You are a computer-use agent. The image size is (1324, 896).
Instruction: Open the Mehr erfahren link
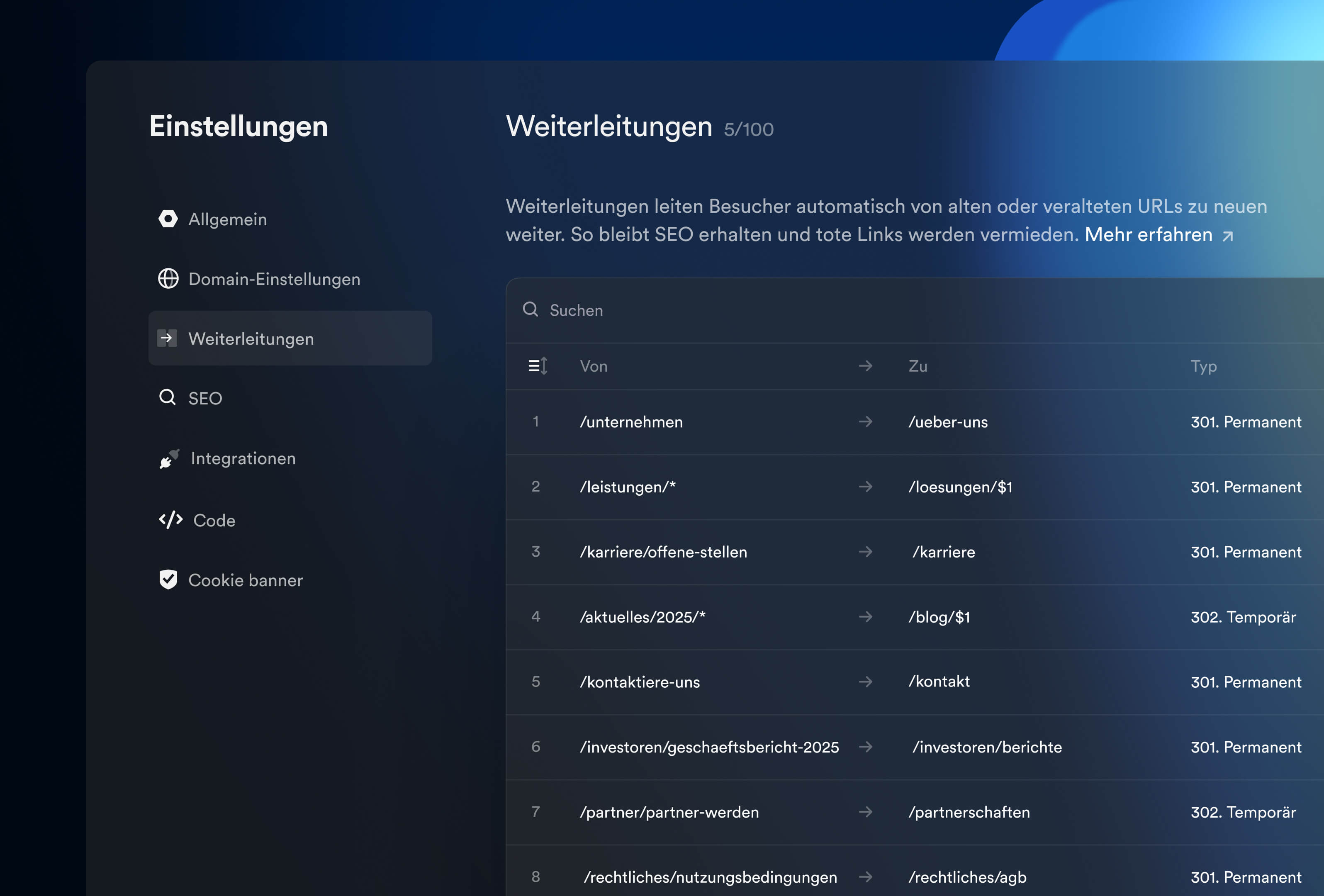[1148, 235]
